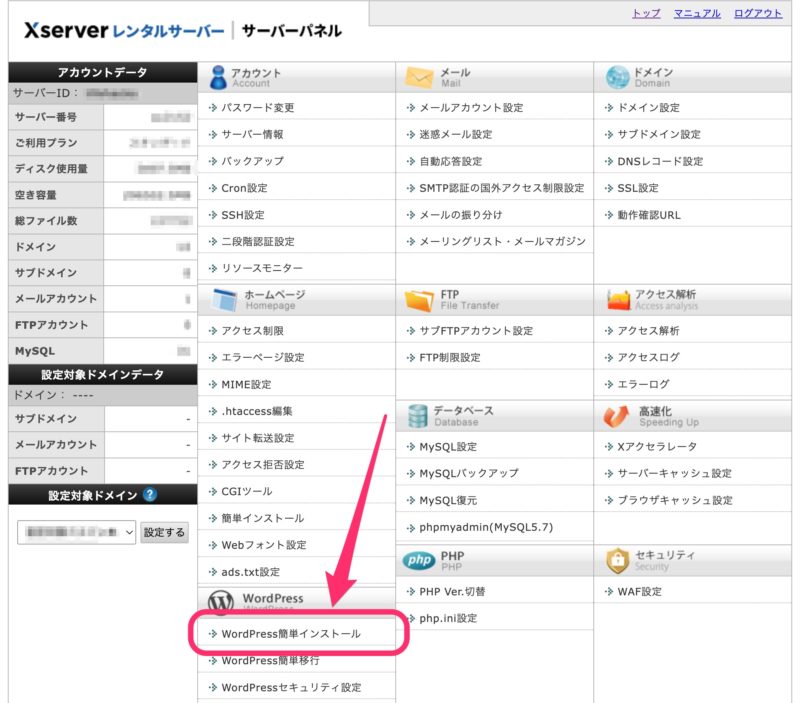The height and width of the screenshot is (703, 800).
Task: Open アクセス制限 under Homepage
Action: coord(253,331)
